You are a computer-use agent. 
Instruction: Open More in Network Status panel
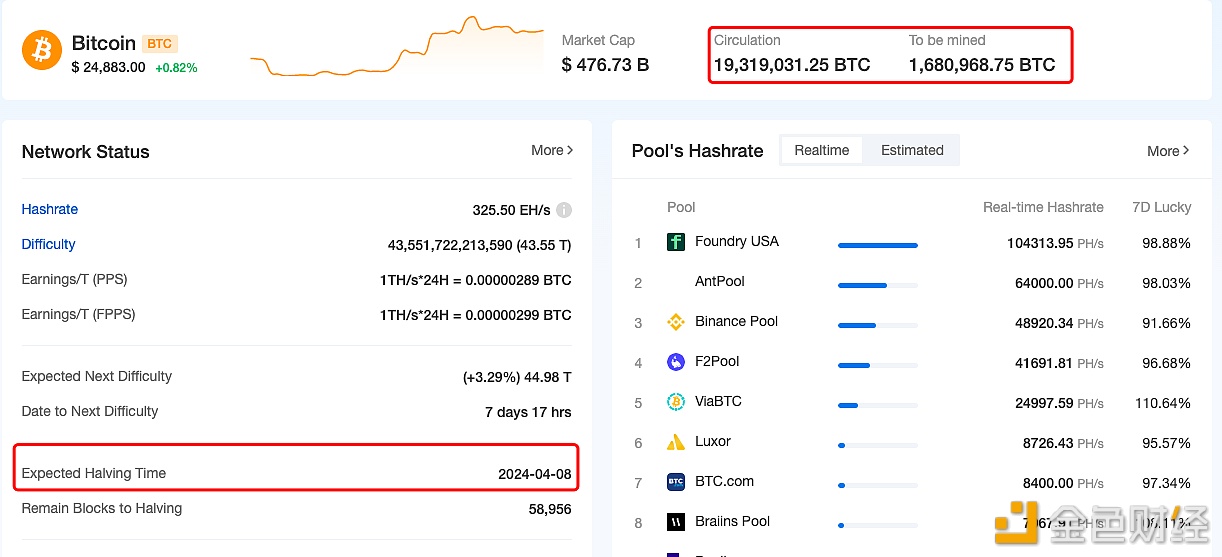click(x=552, y=150)
